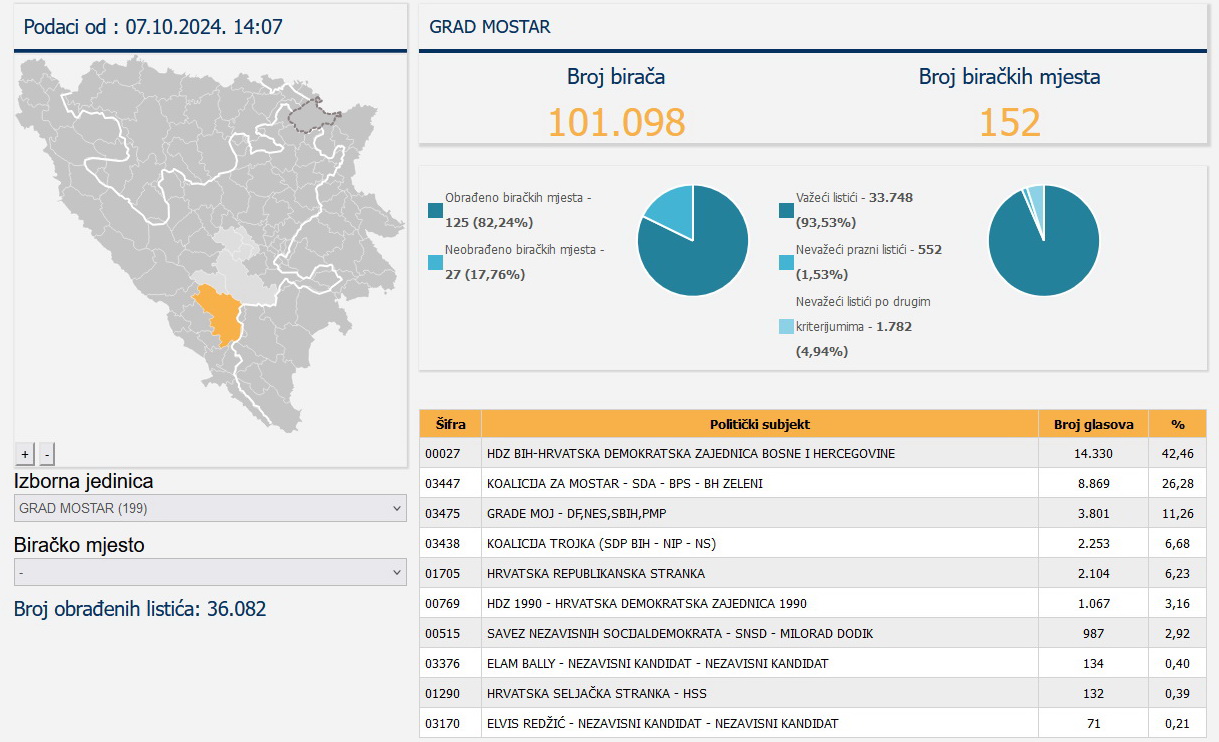
Task: Click dark teal swatch for Obrađeno biračkih mjesta
Action: pos(435,210)
